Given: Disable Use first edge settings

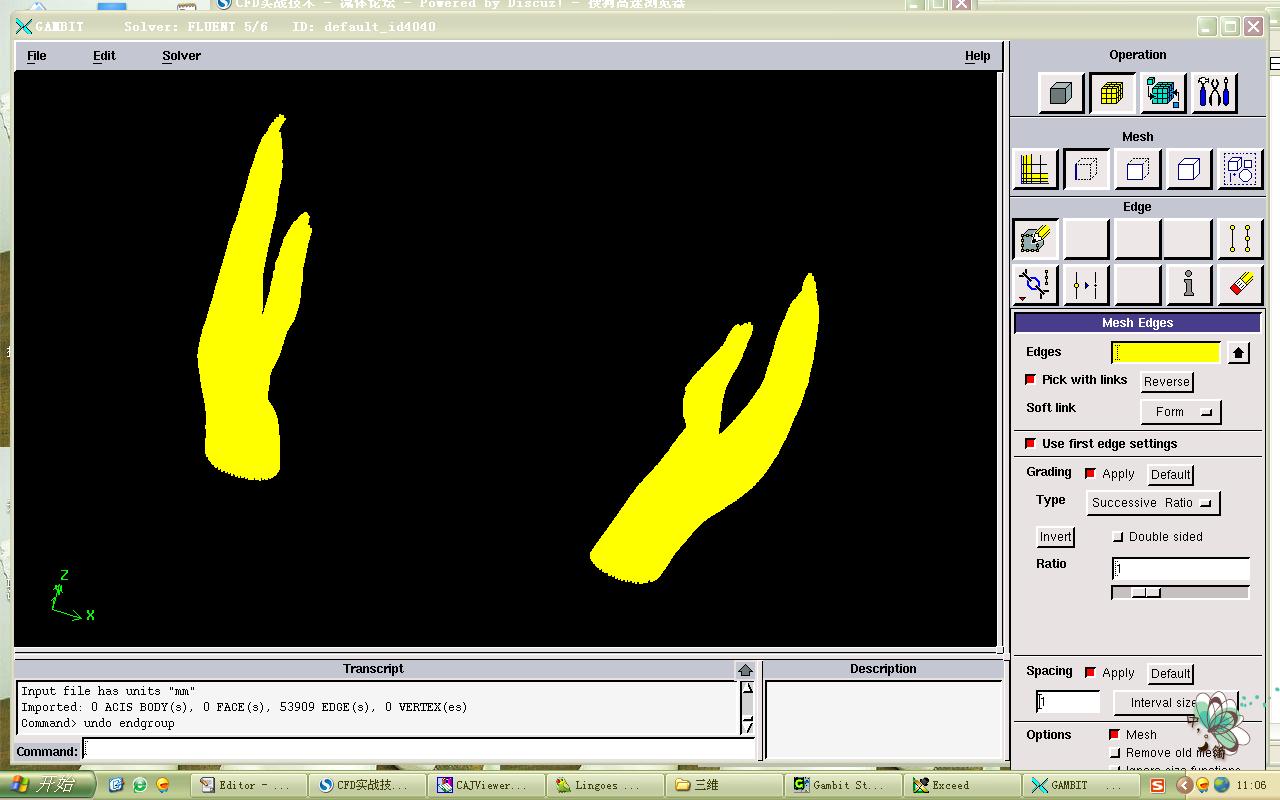Looking at the screenshot, I should [x=1030, y=444].
